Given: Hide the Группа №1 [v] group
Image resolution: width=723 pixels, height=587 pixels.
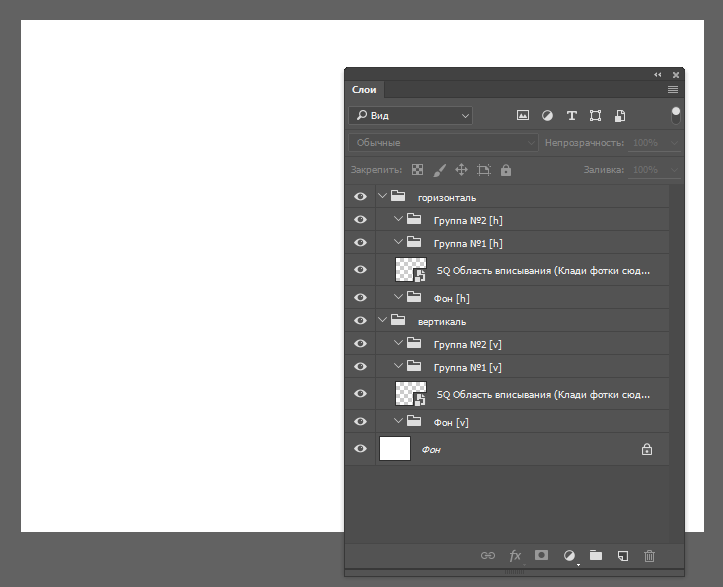Looking at the screenshot, I should [360, 367].
